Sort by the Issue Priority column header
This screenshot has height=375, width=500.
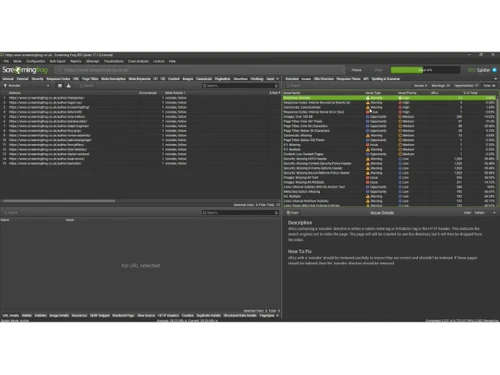point(407,93)
